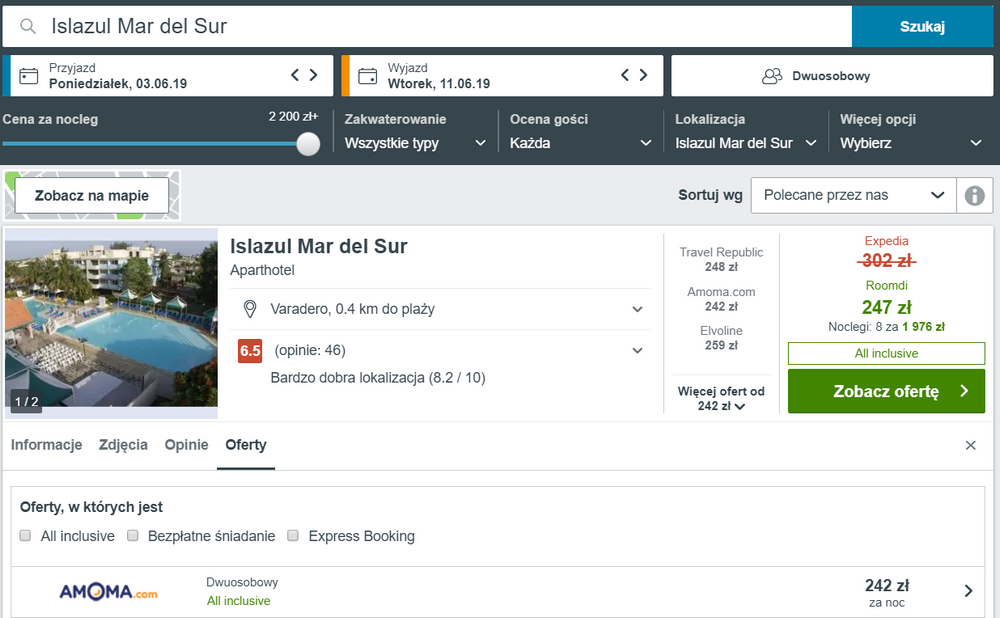Open the check-in calendar icon
1000x618 pixels.
29,76
